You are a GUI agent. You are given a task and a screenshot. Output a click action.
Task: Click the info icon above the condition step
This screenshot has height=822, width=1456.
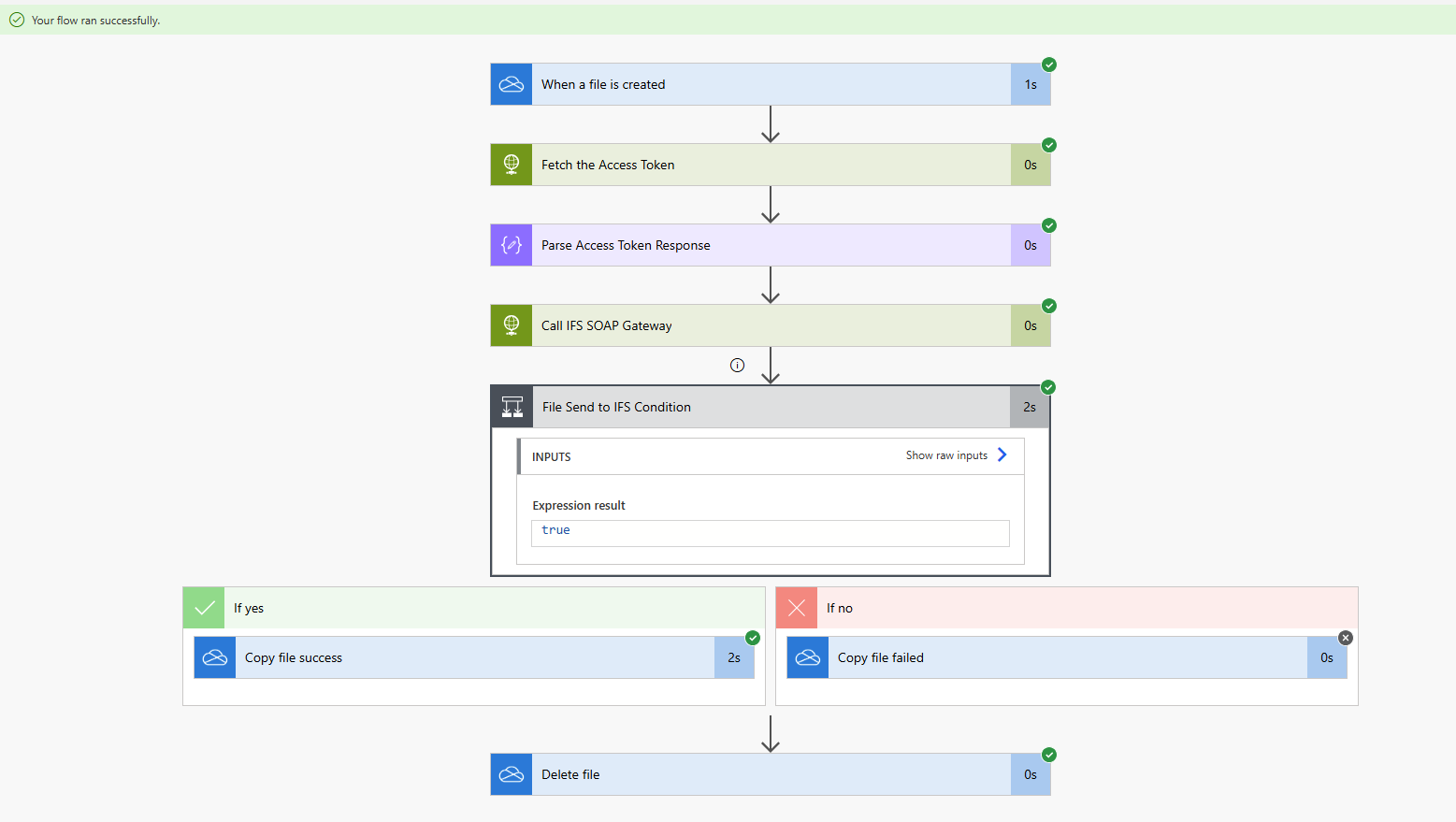point(737,366)
